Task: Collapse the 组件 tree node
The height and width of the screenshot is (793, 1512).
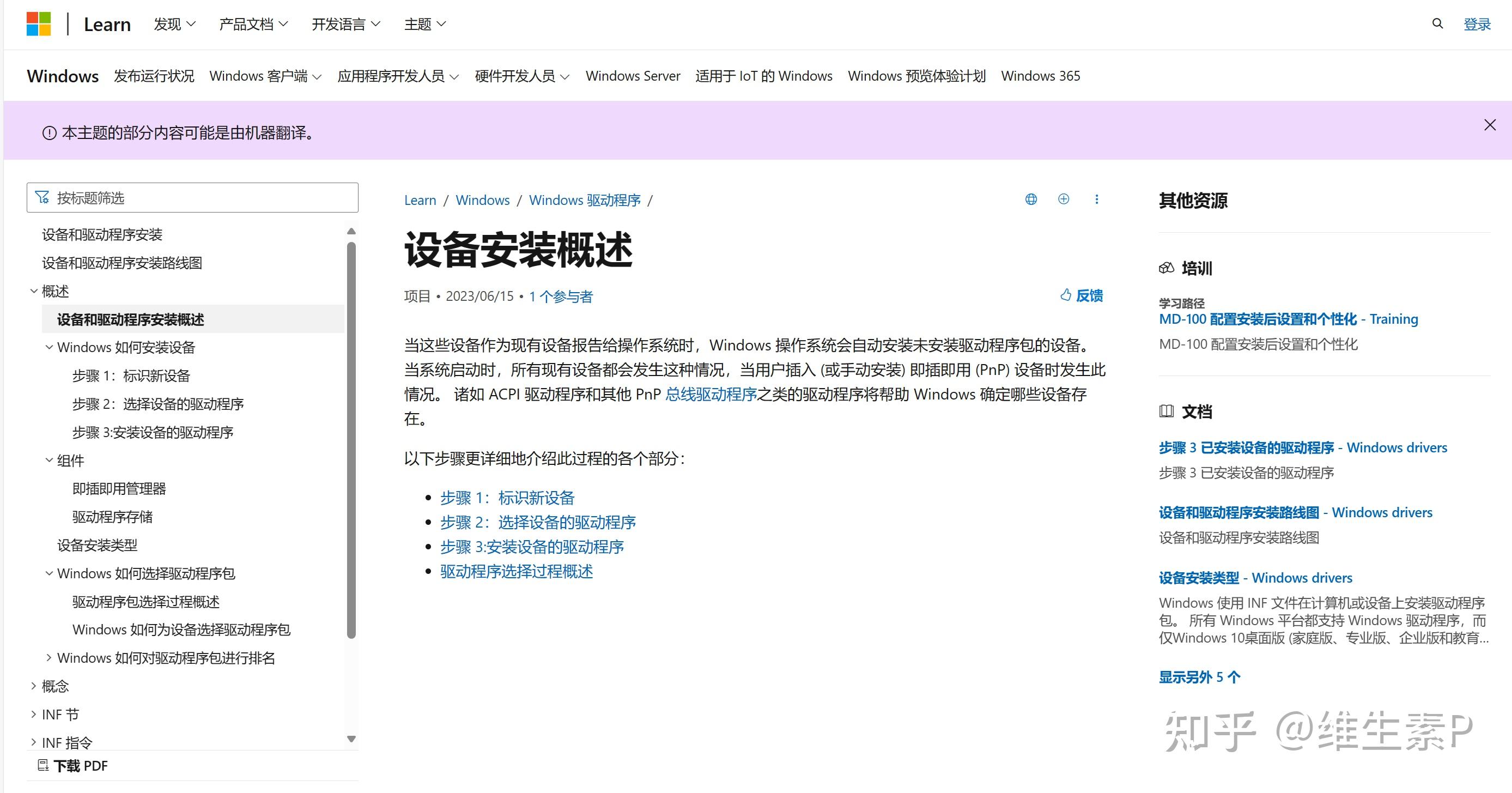Action: (49, 461)
